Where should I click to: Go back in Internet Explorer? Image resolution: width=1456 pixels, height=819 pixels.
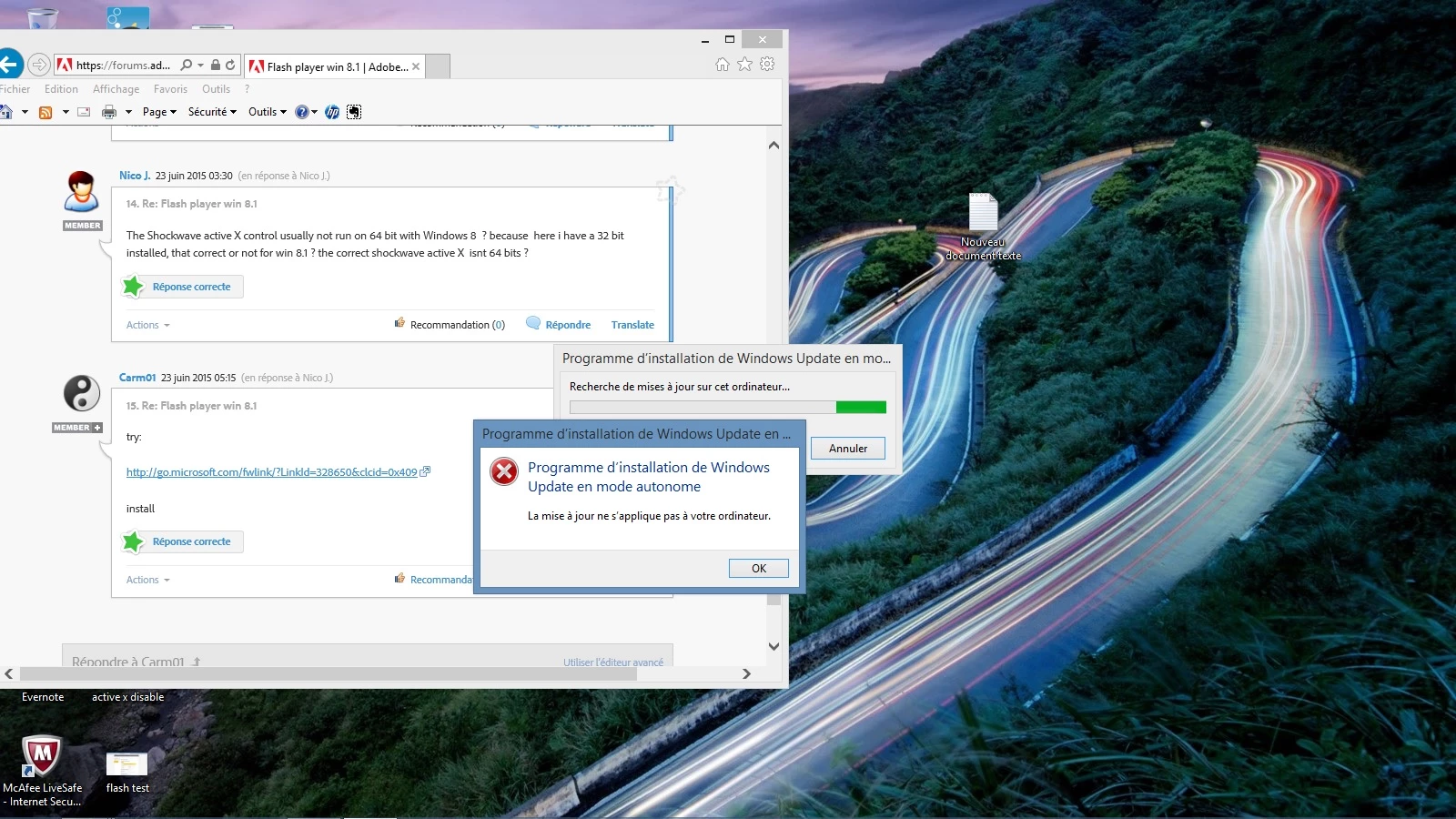(9, 65)
